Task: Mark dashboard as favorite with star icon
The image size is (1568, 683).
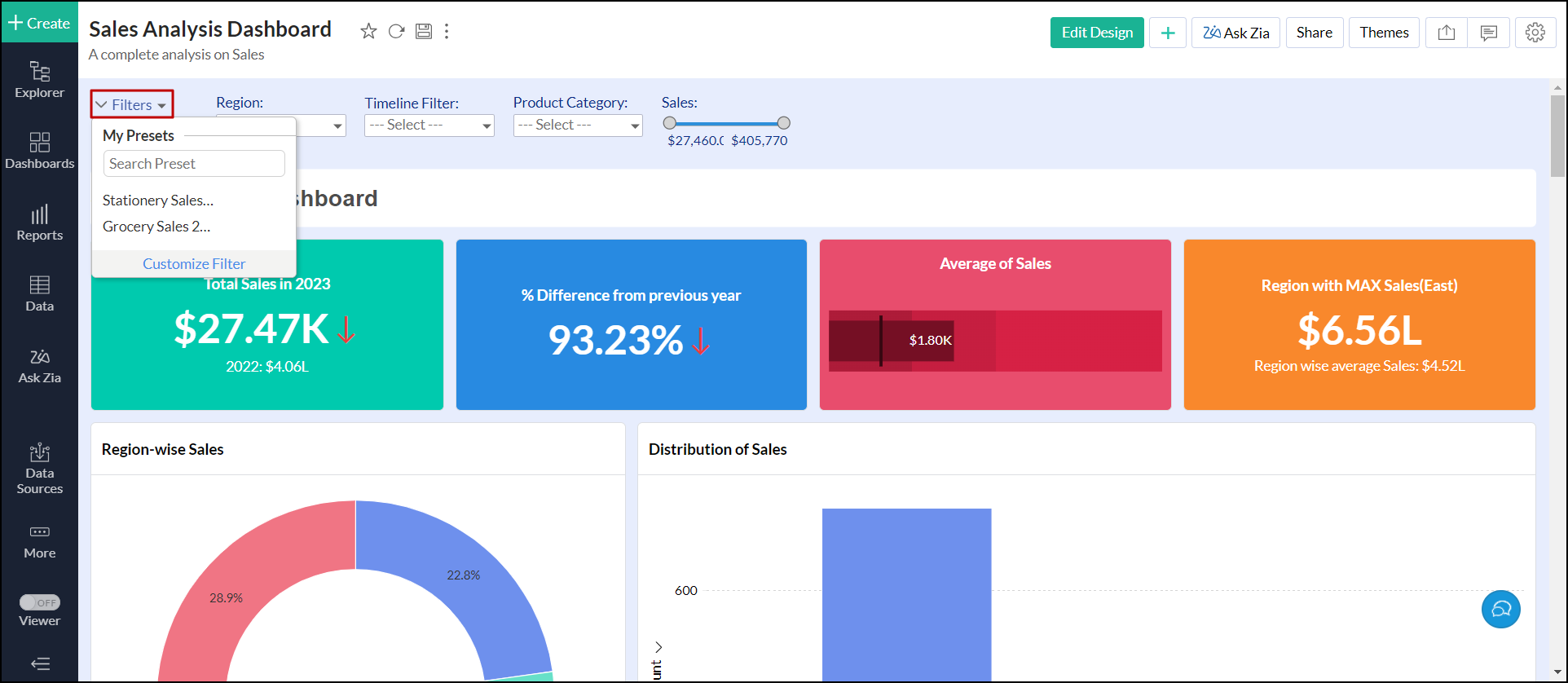Action: click(368, 31)
